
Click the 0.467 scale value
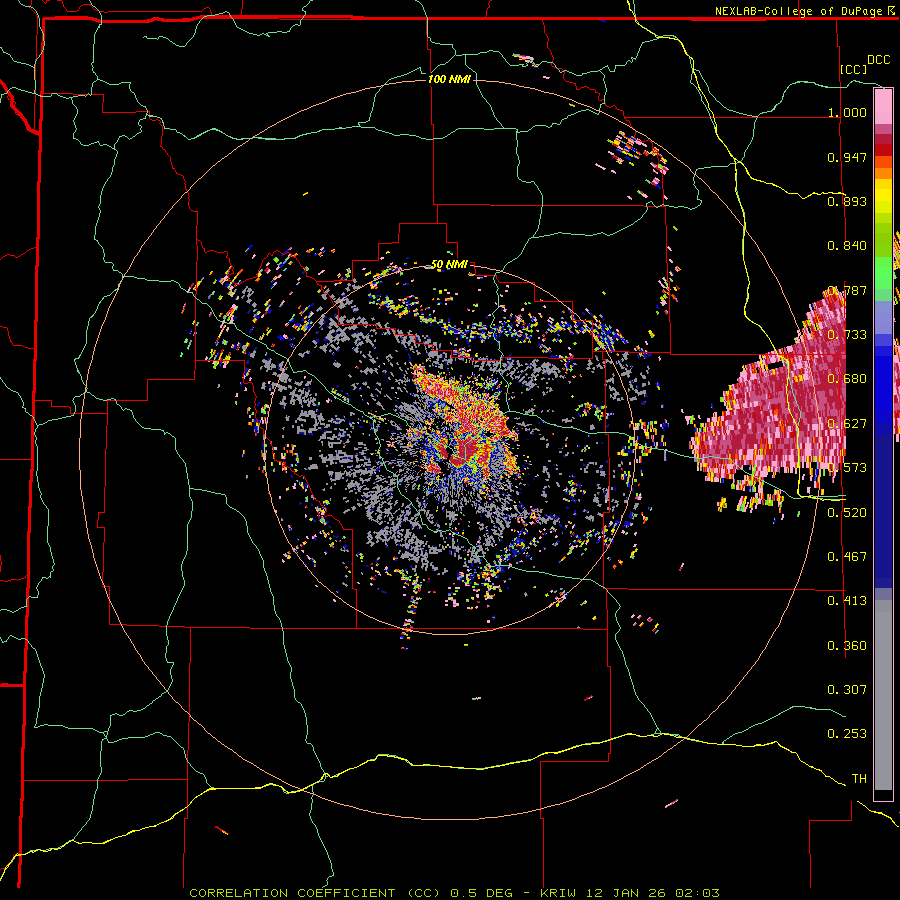click(x=847, y=557)
